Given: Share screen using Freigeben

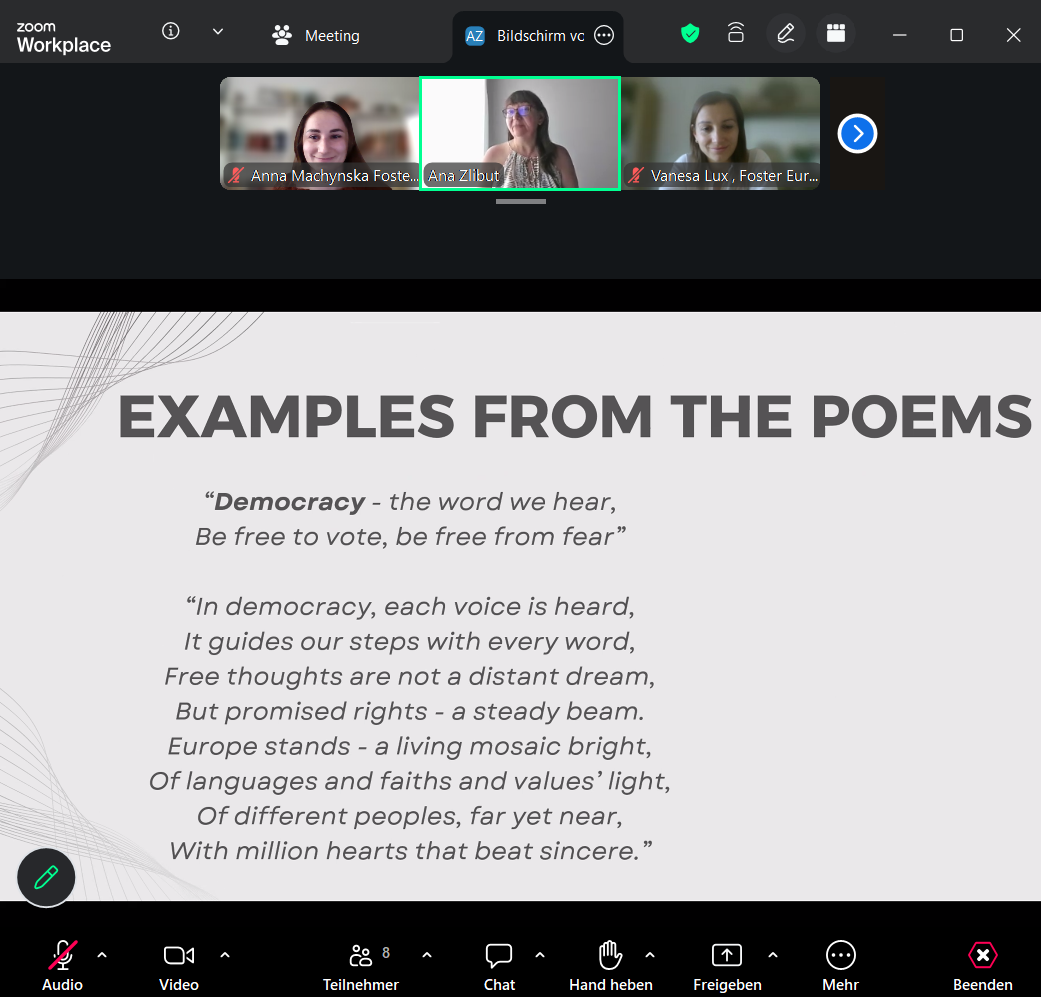Looking at the screenshot, I should 728,966.
